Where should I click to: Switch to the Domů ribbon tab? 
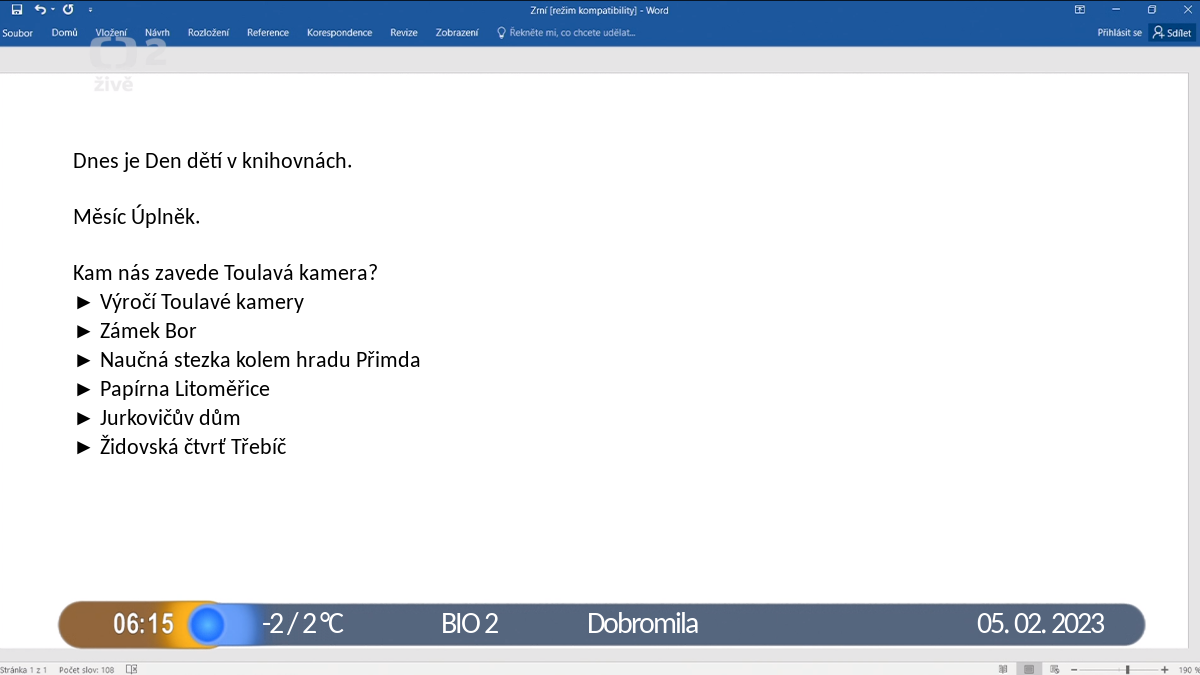coord(64,33)
